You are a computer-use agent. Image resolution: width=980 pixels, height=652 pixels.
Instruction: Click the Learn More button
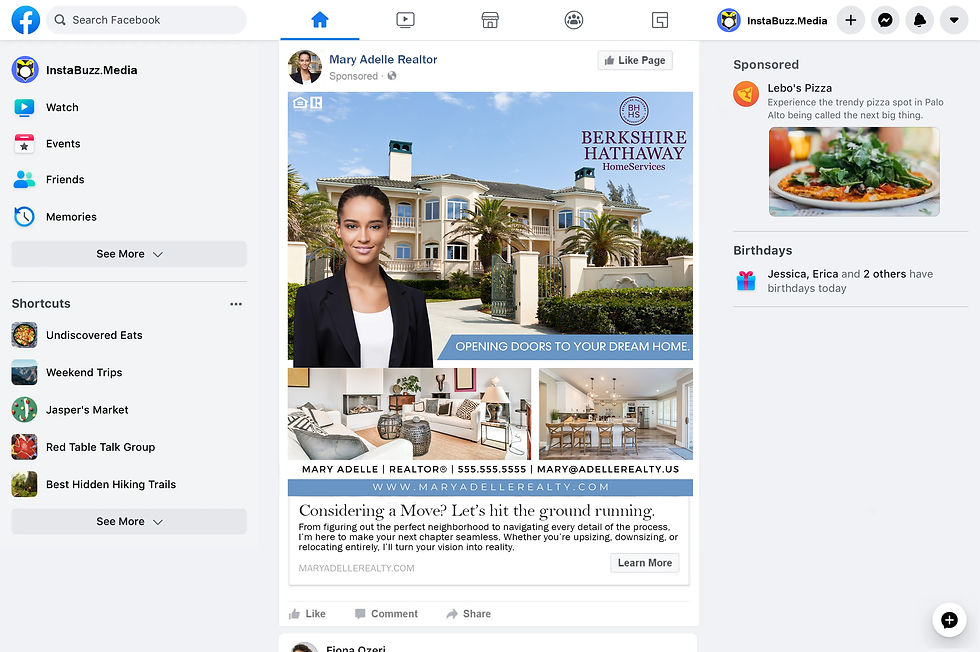pos(644,563)
